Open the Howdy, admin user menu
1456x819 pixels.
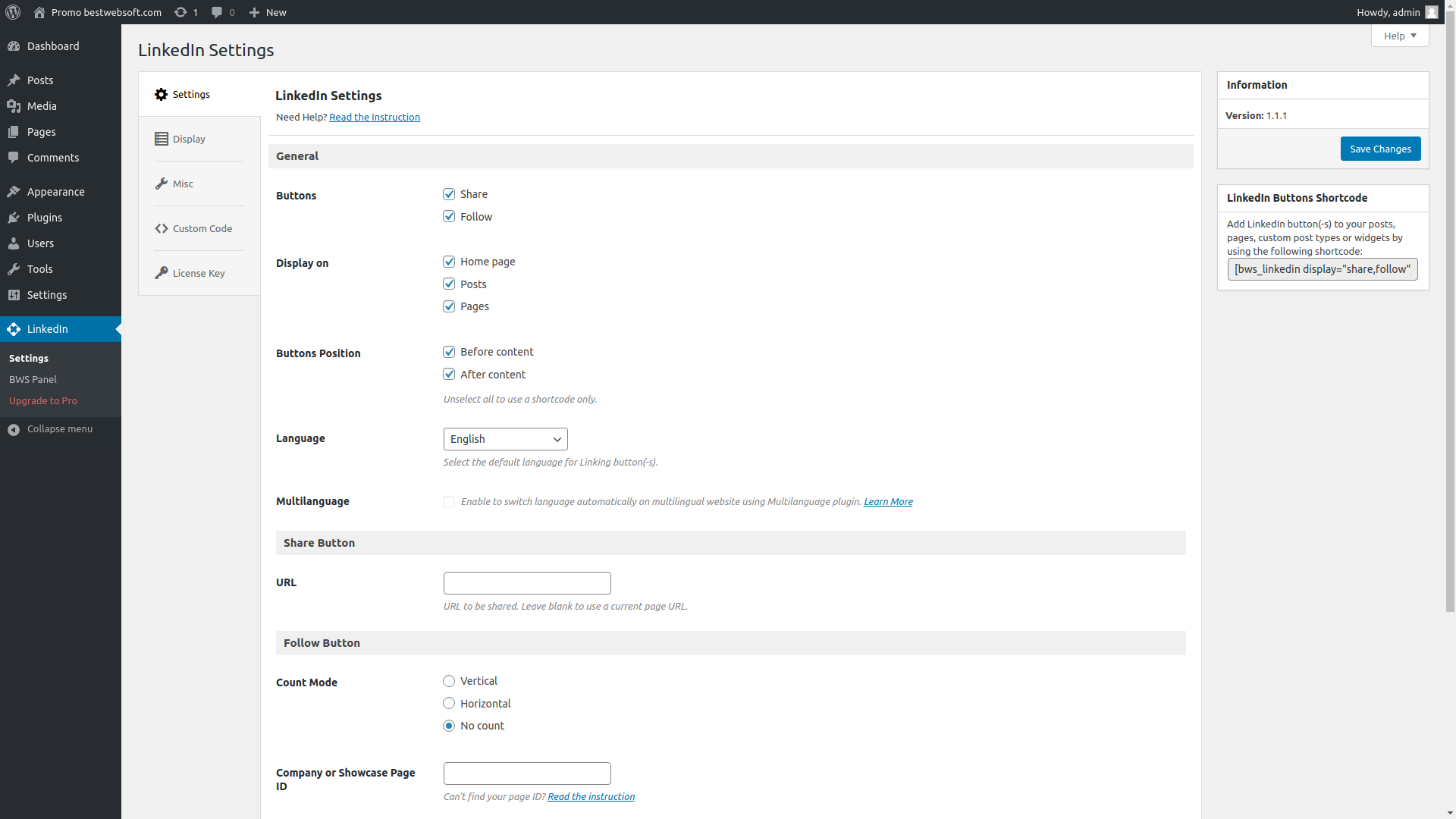(1397, 12)
